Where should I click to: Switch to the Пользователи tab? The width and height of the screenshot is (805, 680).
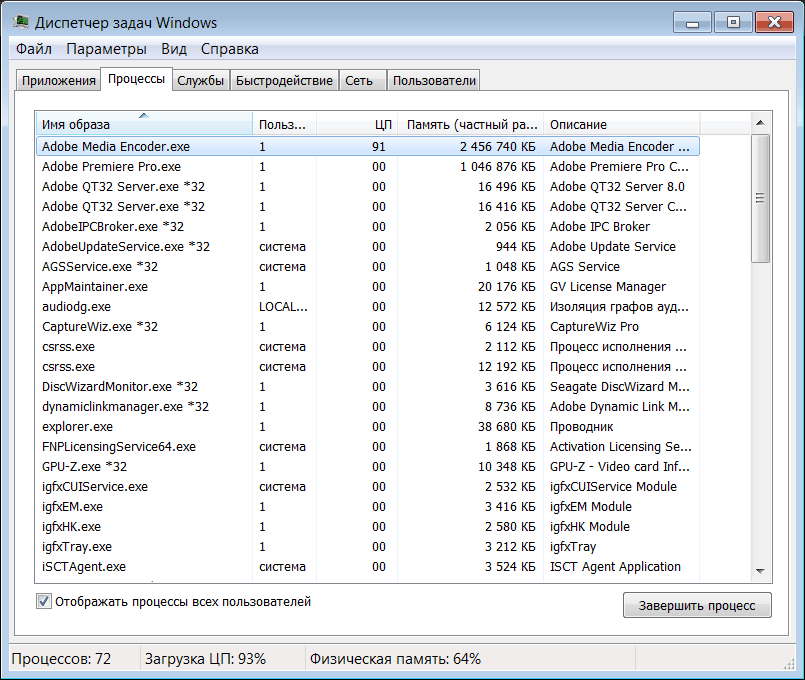(x=434, y=81)
